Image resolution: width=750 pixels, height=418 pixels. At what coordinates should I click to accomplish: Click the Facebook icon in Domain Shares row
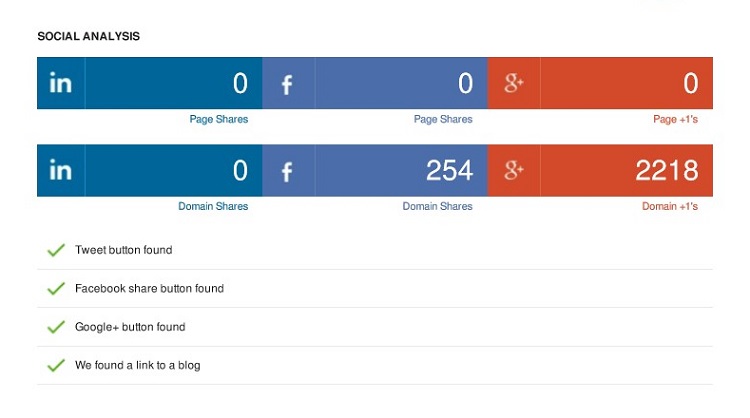287,172
